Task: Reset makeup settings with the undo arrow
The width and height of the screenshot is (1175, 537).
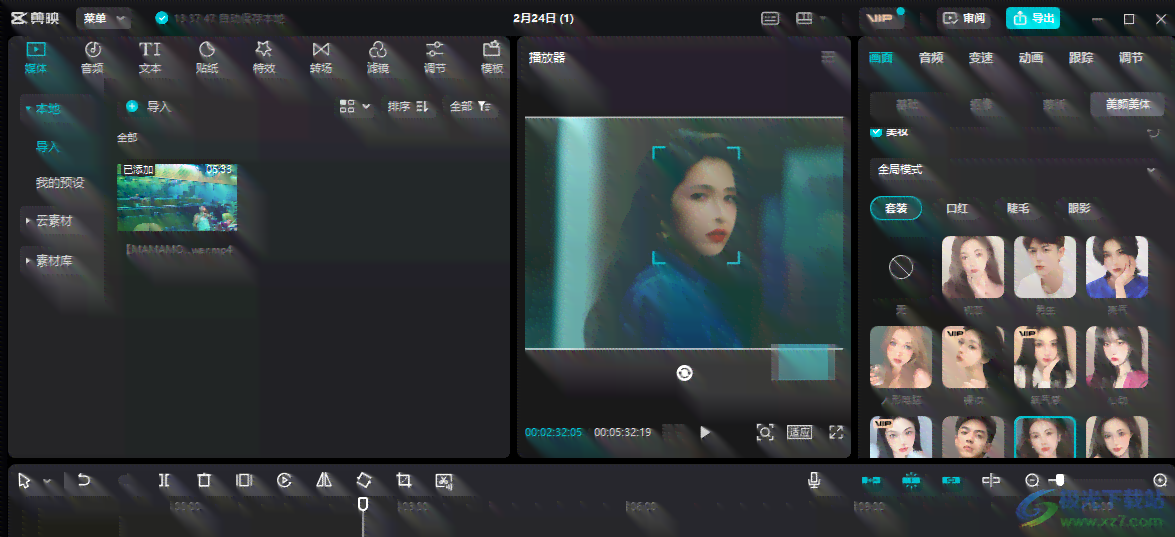Action: pyautogui.click(x=1153, y=133)
